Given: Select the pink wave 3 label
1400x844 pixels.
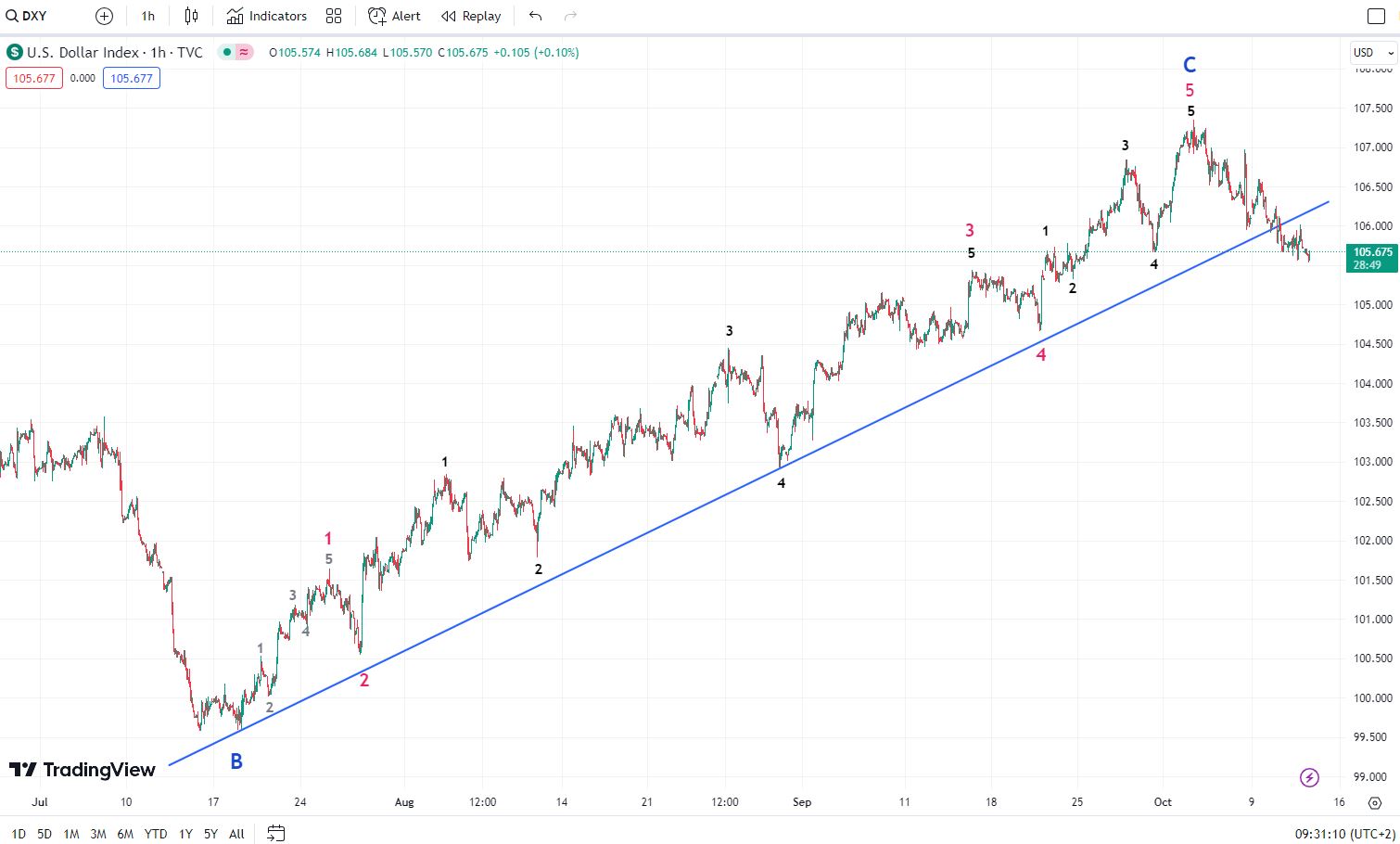Looking at the screenshot, I should click(970, 231).
